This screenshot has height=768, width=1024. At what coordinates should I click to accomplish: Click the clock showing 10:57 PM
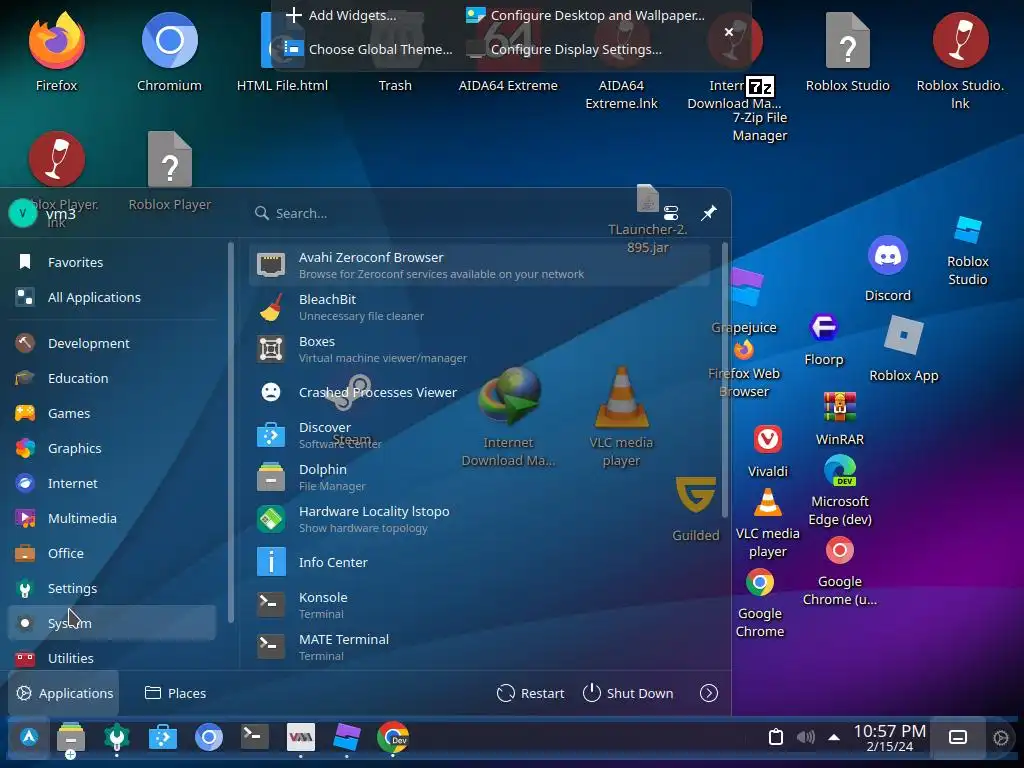pos(889,737)
